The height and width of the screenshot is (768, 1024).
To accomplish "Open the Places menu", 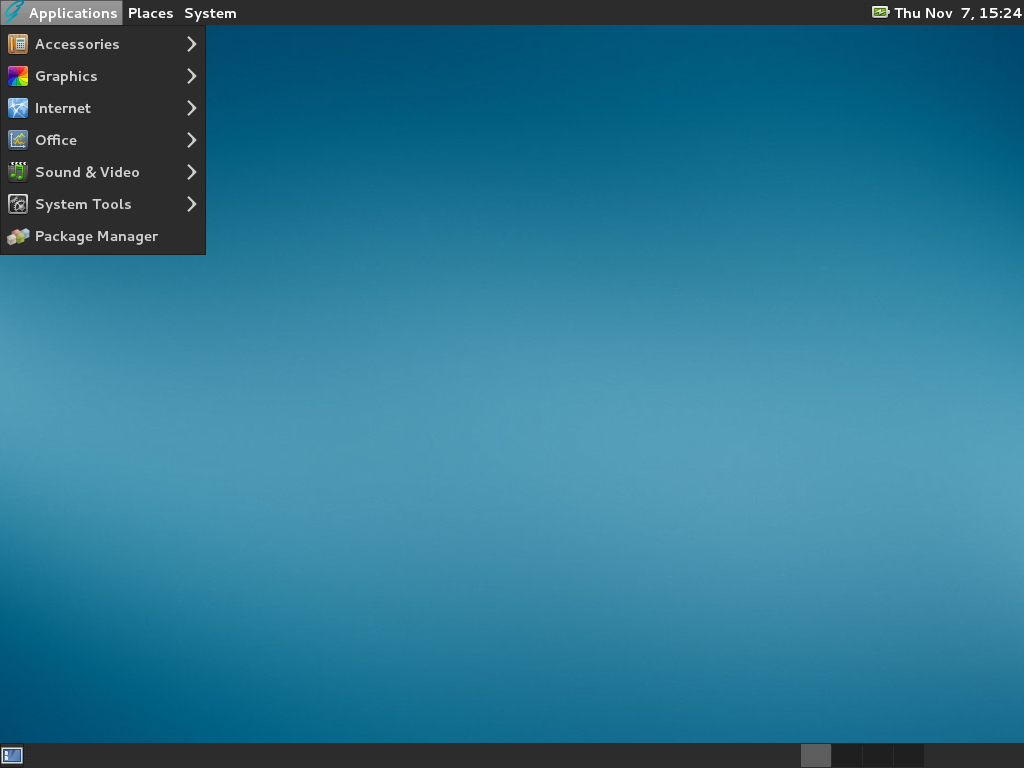I will click(150, 12).
